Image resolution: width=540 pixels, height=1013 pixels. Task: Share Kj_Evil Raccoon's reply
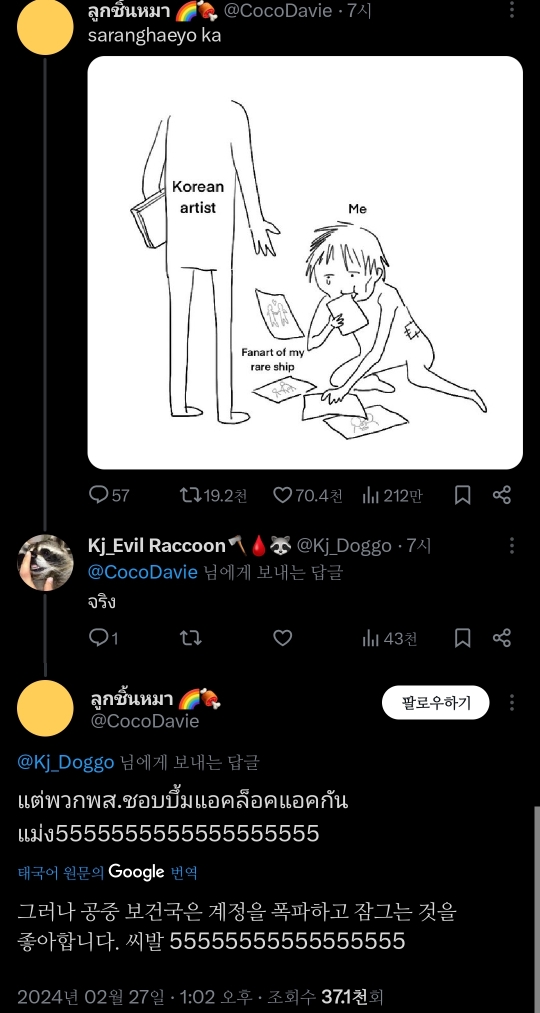coord(502,638)
